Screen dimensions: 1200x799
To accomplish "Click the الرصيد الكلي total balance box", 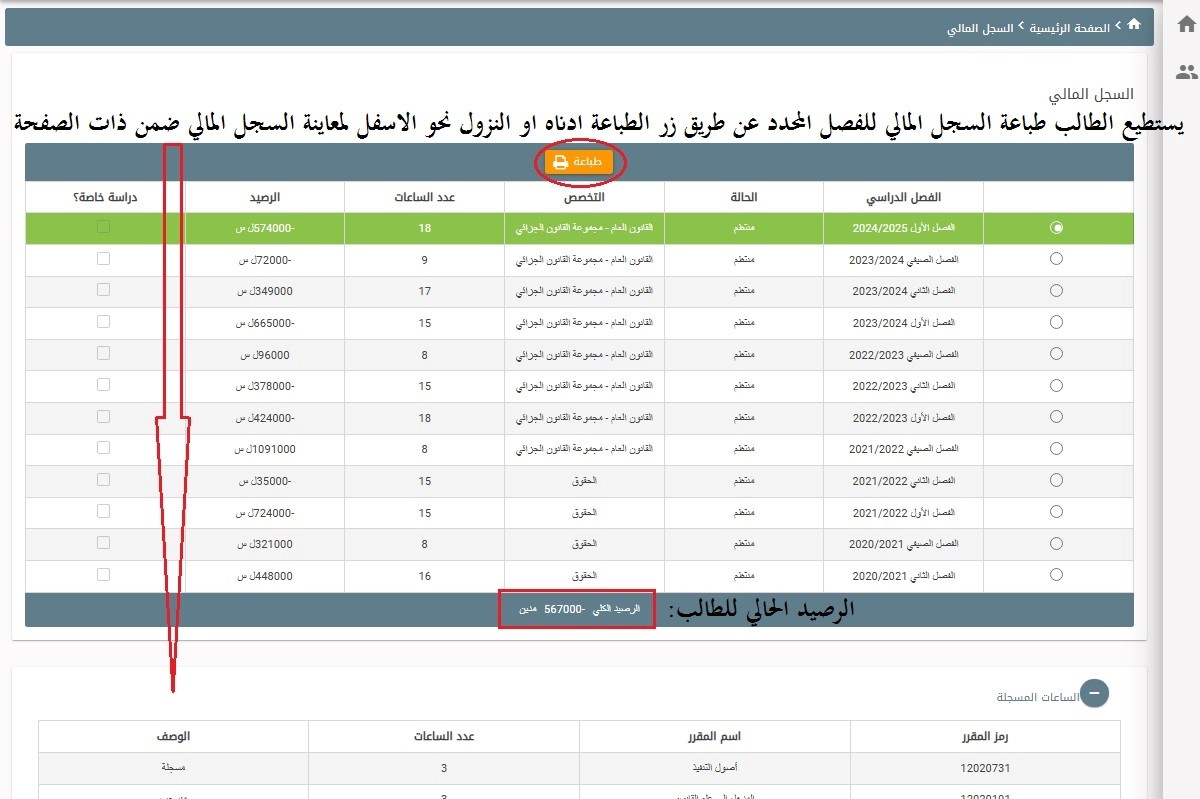I will [x=580, y=609].
